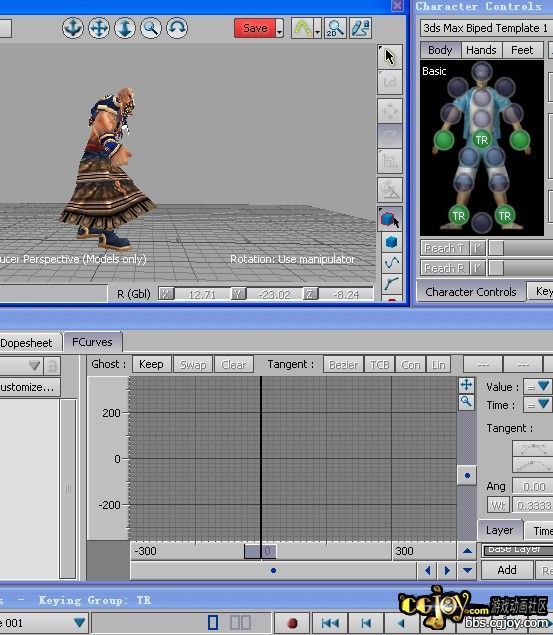Open the take 001 dropdown
Viewport: 553px width, 635px height.
coord(79,622)
